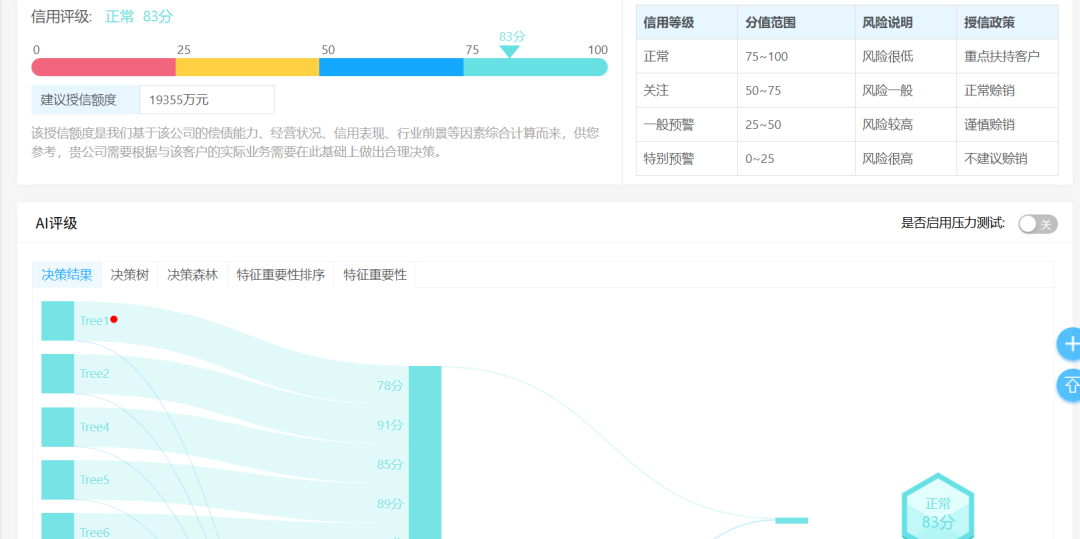Click the red segment of score bar
The image size is (1080, 539).
tap(104, 67)
